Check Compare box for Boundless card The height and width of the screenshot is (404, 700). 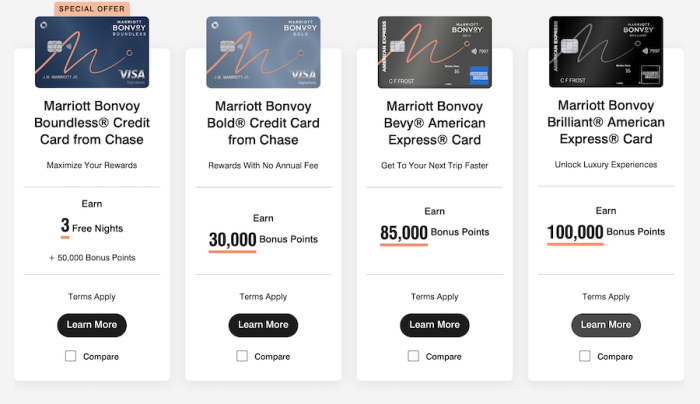point(71,356)
